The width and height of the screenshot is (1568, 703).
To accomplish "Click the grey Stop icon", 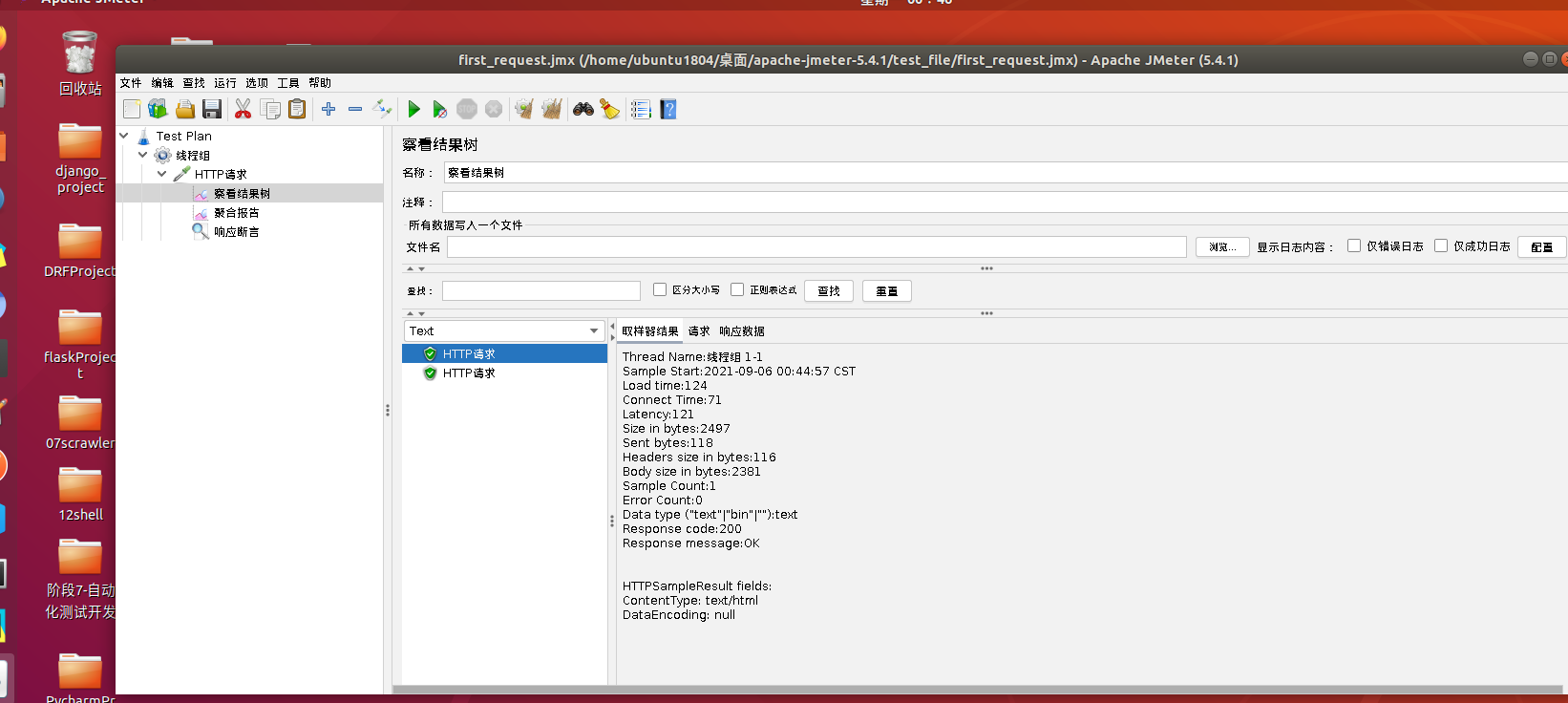I will [467, 109].
